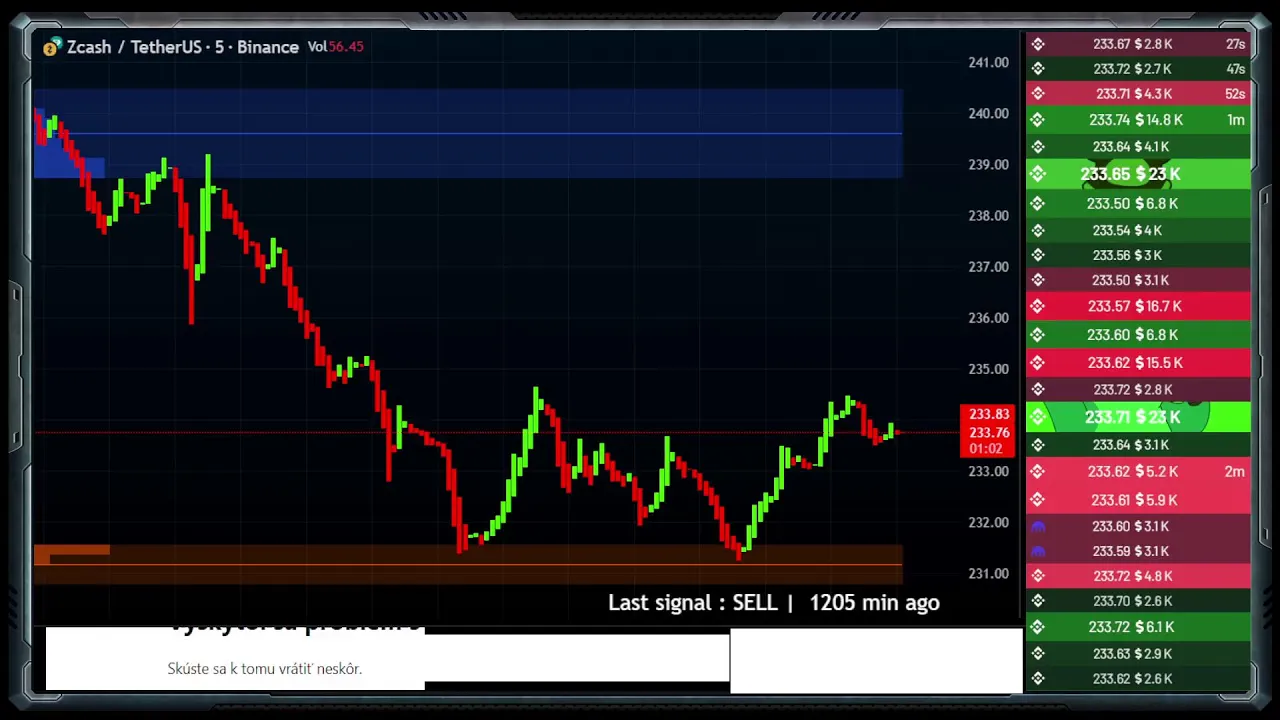The image size is (1280, 720).
Task: Click the Binance icon on the 233.56 $3K row
Action: (1038, 255)
